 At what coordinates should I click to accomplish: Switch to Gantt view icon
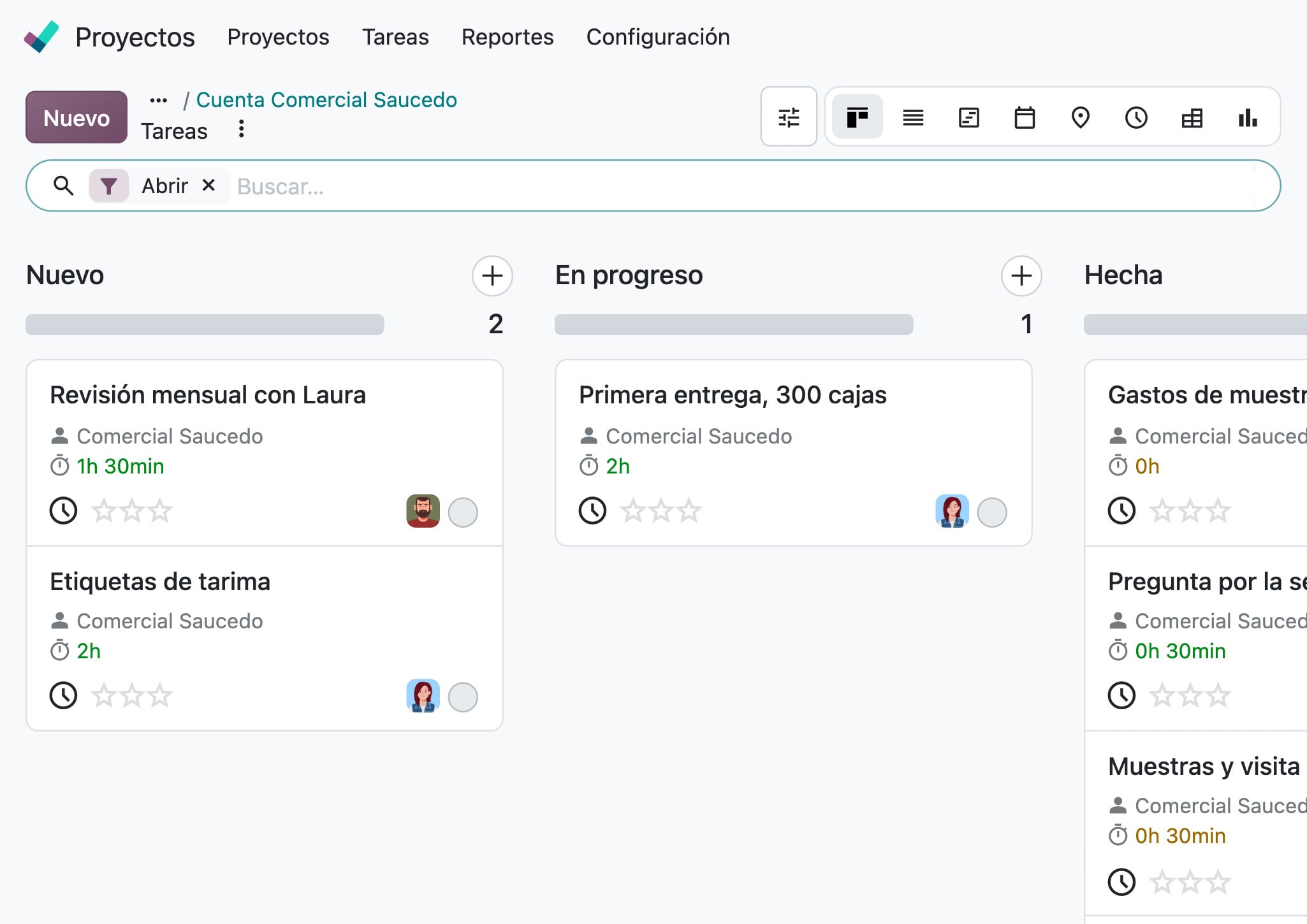969,117
